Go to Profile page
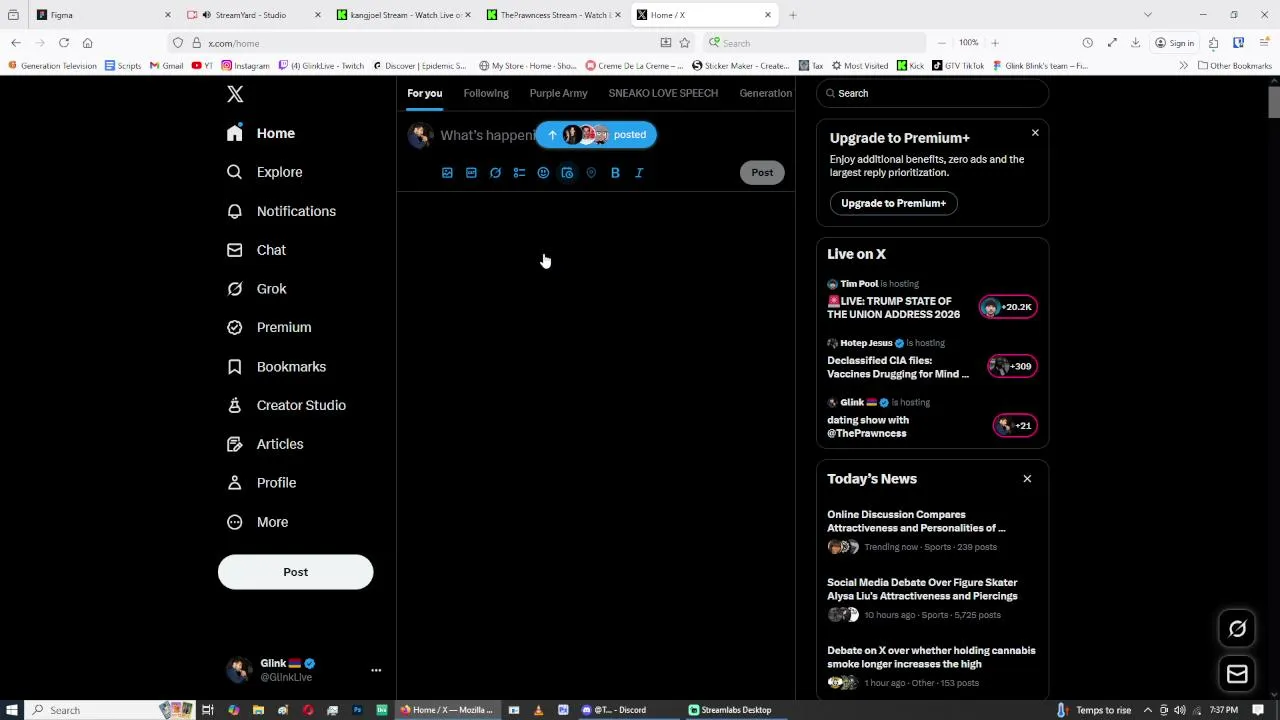 [261, 483]
